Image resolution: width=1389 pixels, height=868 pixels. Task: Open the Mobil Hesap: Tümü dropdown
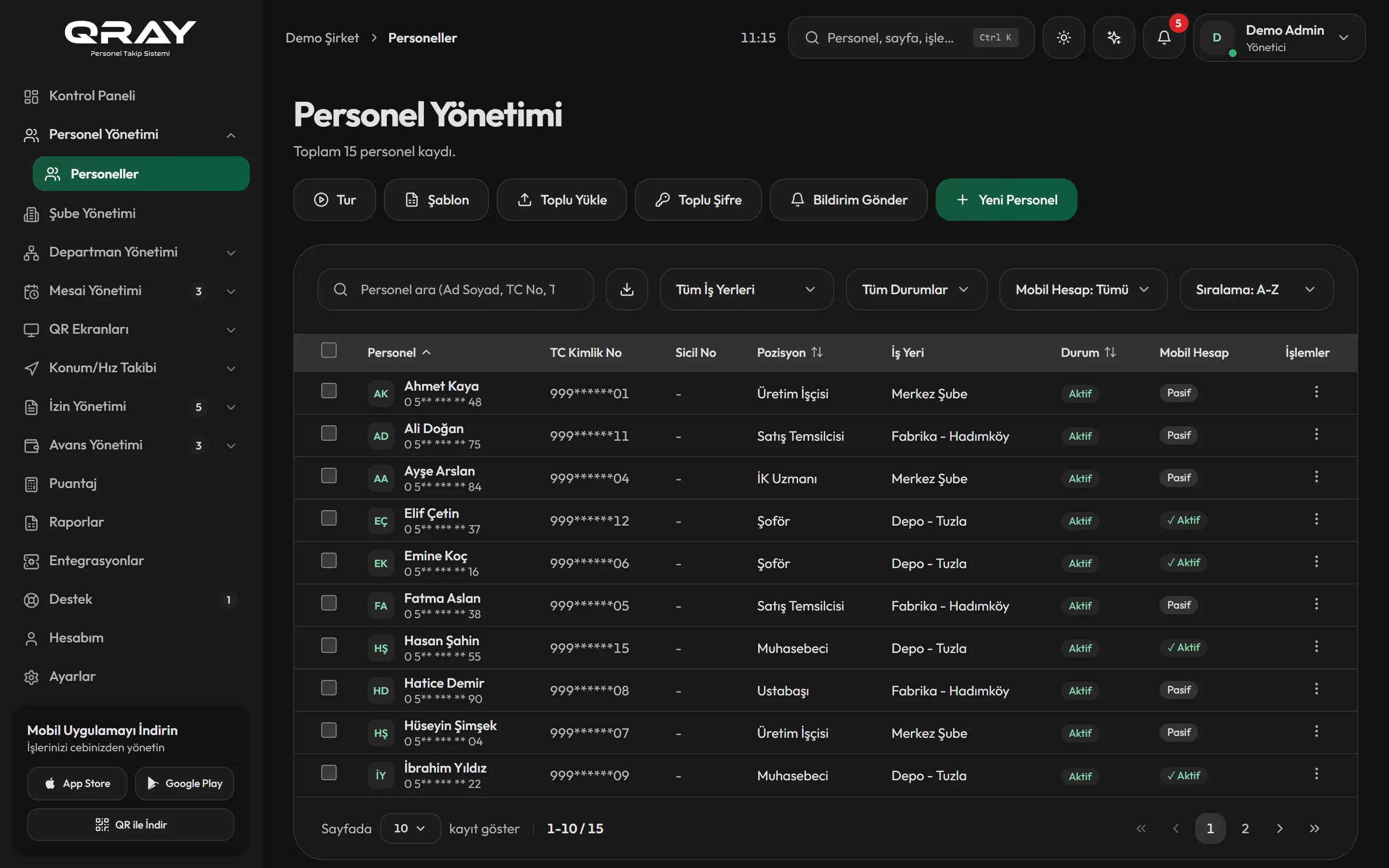[x=1083, y=289]
